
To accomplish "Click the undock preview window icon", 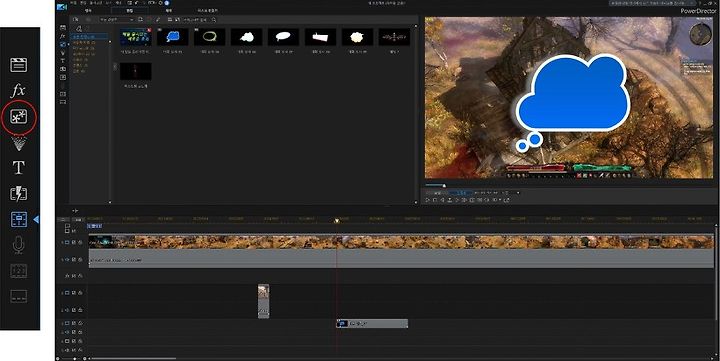I will click(507, 200).
